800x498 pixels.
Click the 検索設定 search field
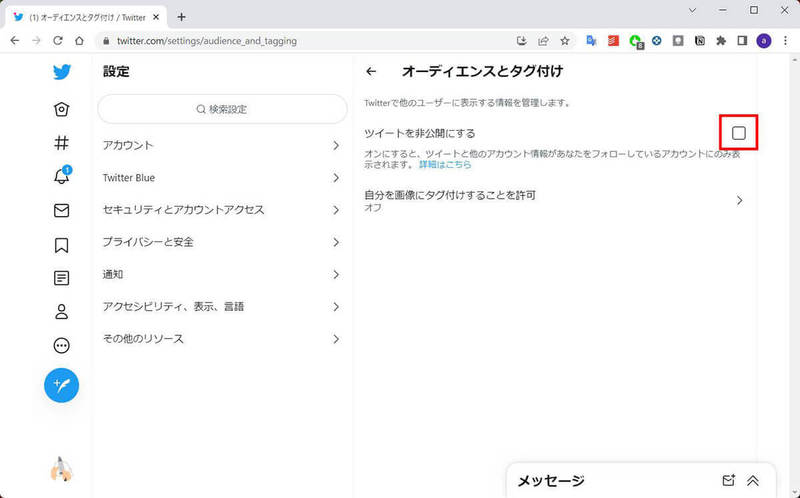tap(222, 109)
